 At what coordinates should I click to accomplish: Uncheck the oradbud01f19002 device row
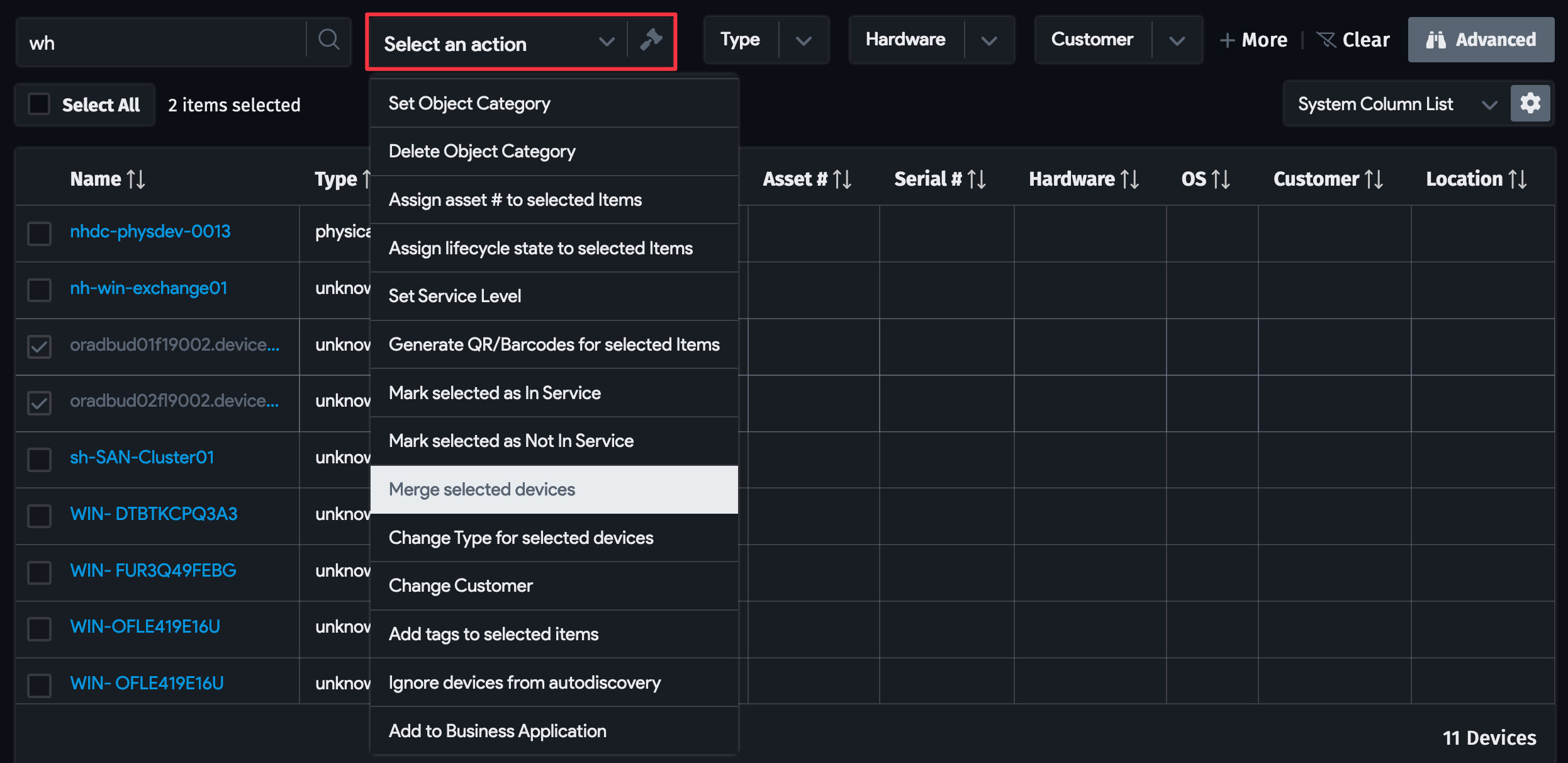[x=39, y=347]
